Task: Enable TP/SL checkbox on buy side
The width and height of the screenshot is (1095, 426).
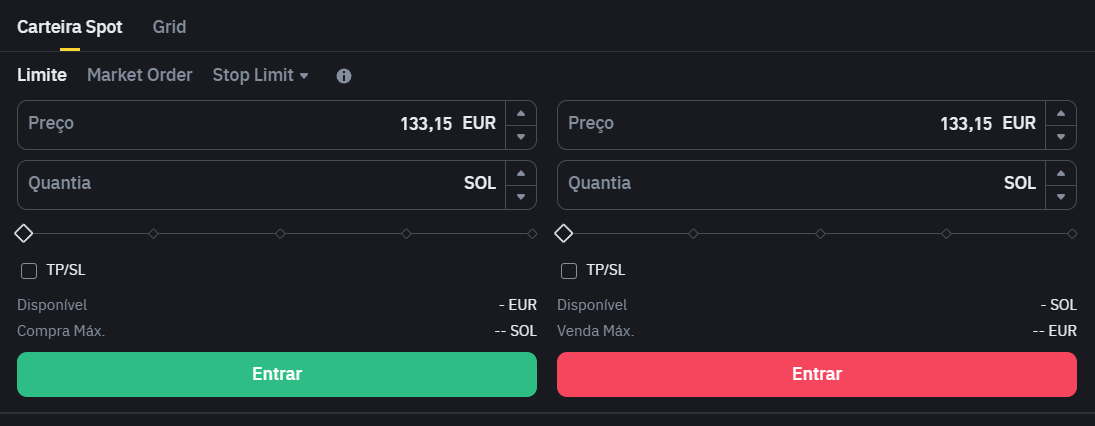Action: click(x=29, y=271)
